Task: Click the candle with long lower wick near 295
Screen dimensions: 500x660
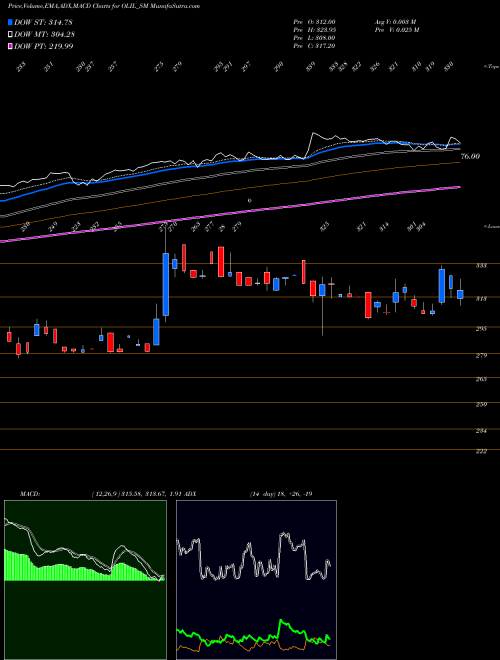Action: [322, 306]
